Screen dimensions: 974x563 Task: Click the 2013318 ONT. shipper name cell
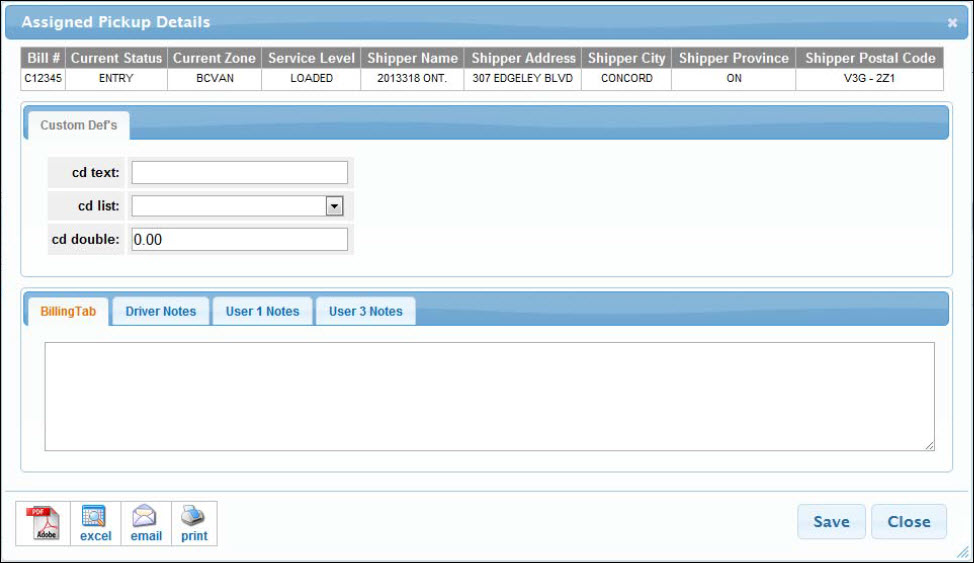[412, 79]
